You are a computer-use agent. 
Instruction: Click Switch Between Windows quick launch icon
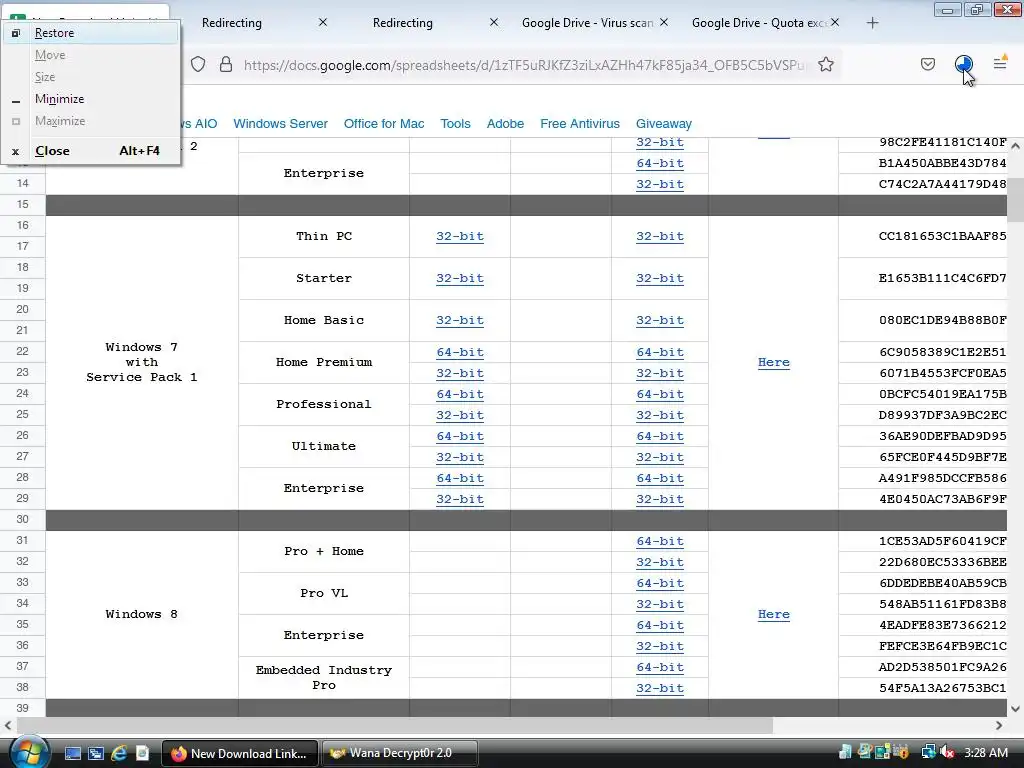tap(95, 753)
